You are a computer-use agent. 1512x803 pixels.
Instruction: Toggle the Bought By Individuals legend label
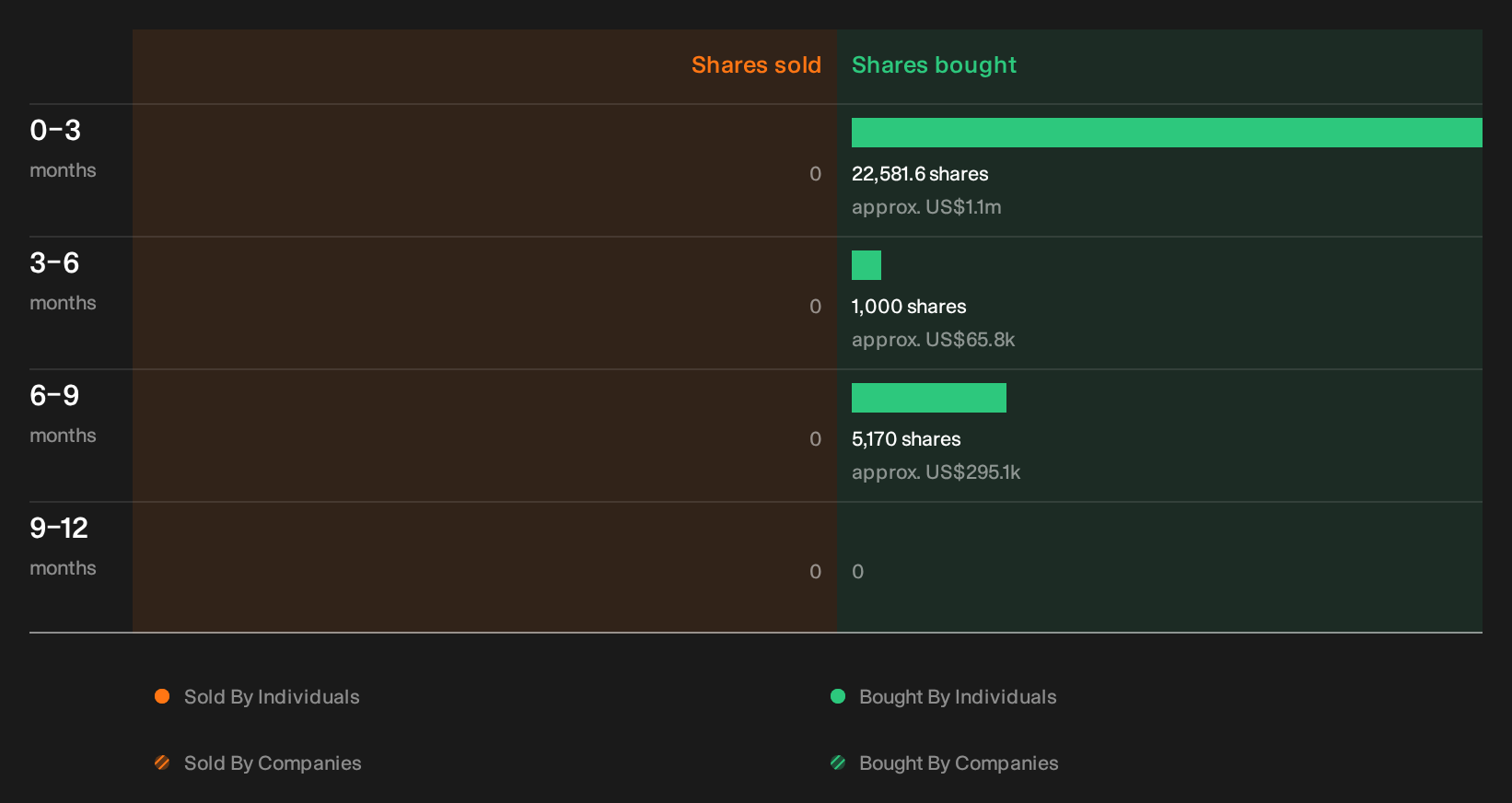click(x=958, y=697)
